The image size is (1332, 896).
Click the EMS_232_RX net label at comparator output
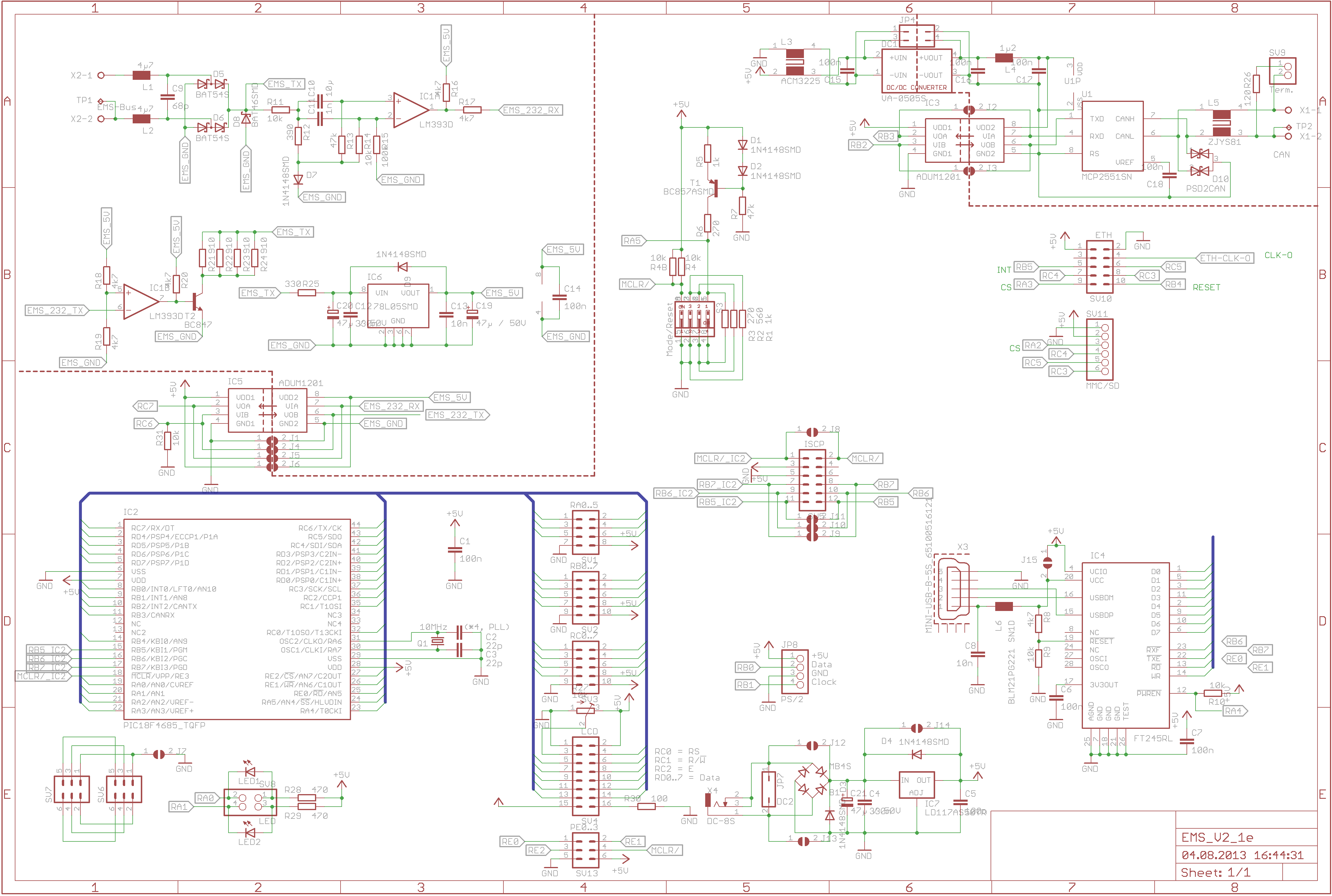[x=531, y=110]
